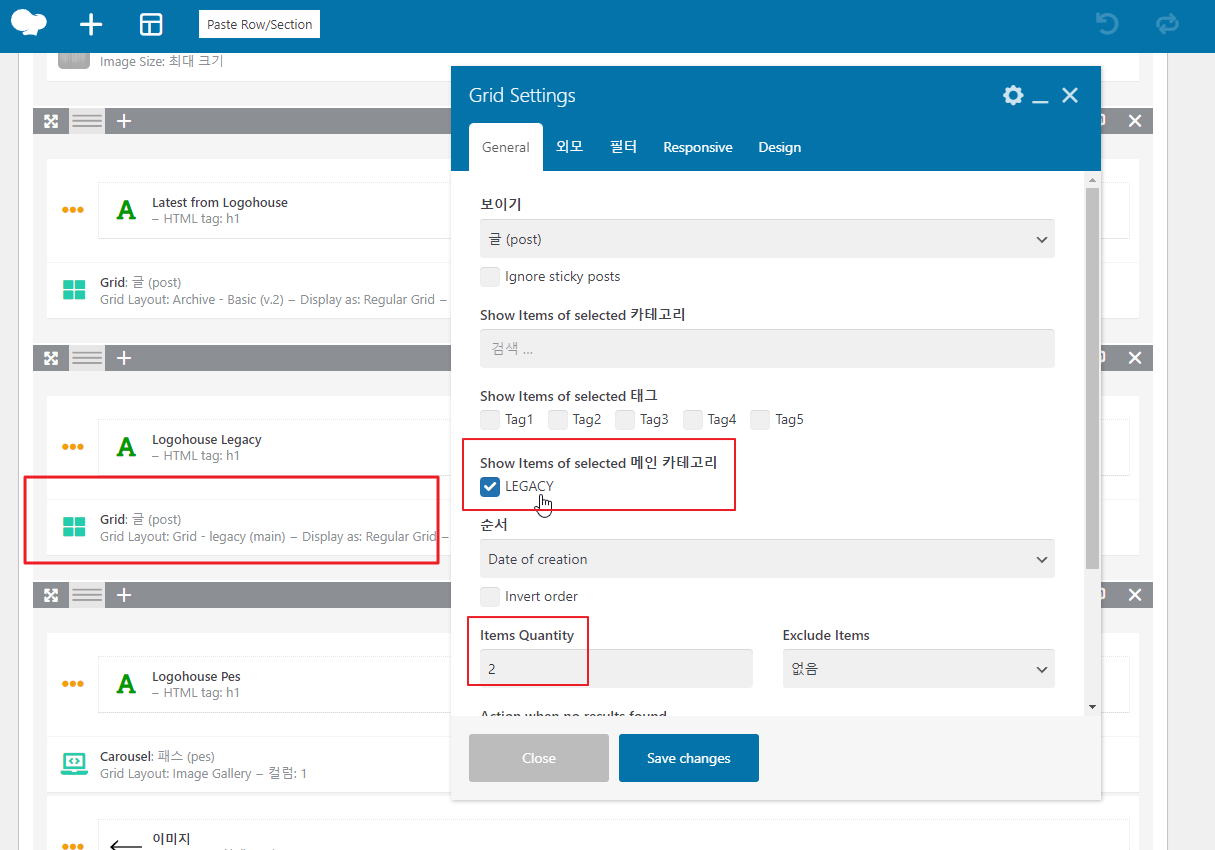Viewport: 1215px width, 850px height.
Task: Switch to the 필터 tab
Action: pyautogui.click(x=624, y=147)
